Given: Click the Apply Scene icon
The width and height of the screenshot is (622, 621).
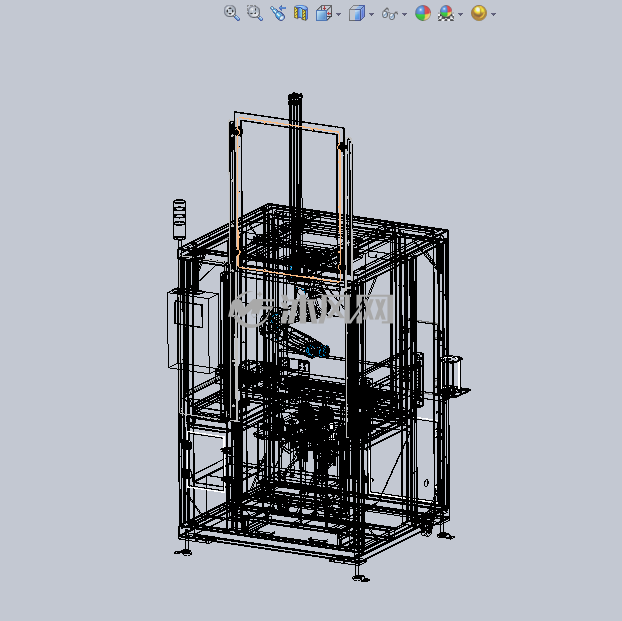Looking at the screenshot, I should [x=446, y=13].
